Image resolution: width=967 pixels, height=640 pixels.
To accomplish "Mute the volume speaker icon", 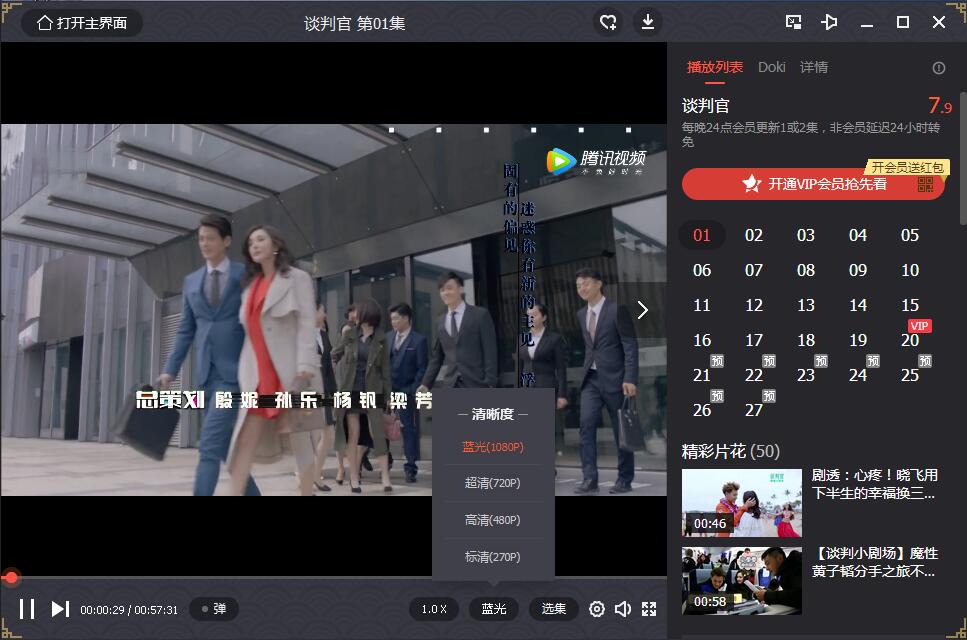I will (623, 609).
